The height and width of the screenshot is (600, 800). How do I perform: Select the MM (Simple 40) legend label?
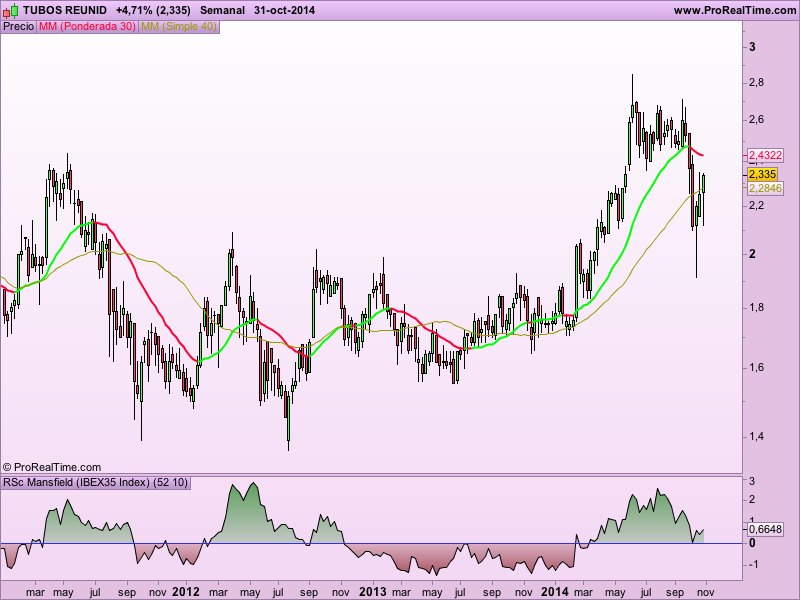pyautogui.click(x=179, y=27)
